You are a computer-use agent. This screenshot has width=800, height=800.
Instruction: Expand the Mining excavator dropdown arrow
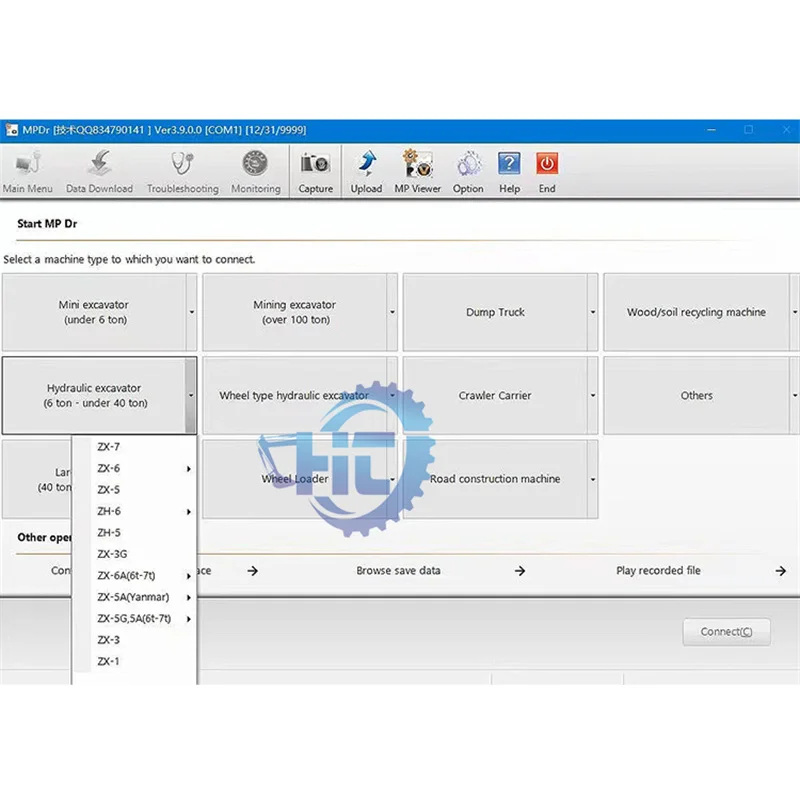(392, 312)
